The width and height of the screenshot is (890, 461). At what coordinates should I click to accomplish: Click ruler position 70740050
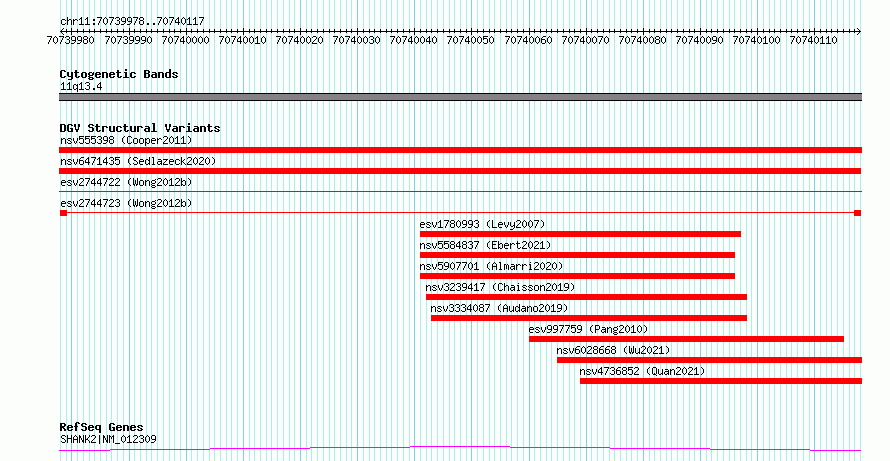click(x=471, y=40)
